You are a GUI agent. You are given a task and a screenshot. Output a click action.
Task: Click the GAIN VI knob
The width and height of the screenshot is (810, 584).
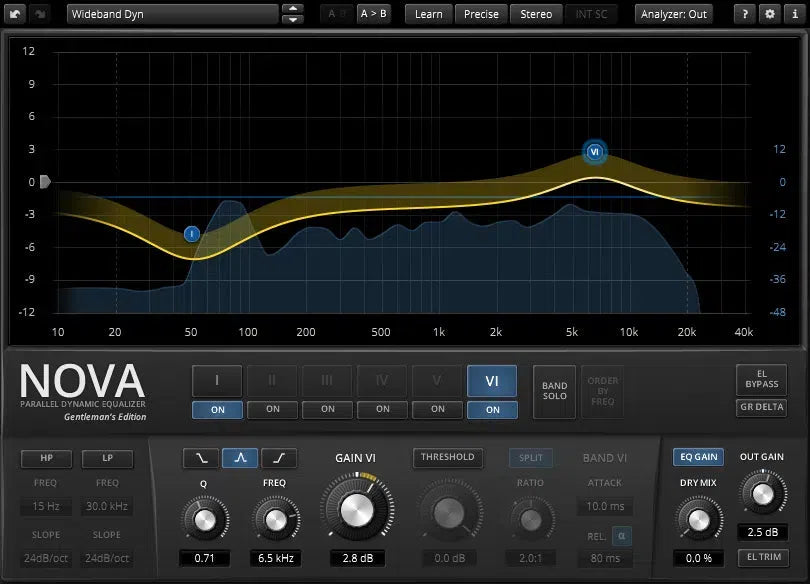tap(355, 510)
